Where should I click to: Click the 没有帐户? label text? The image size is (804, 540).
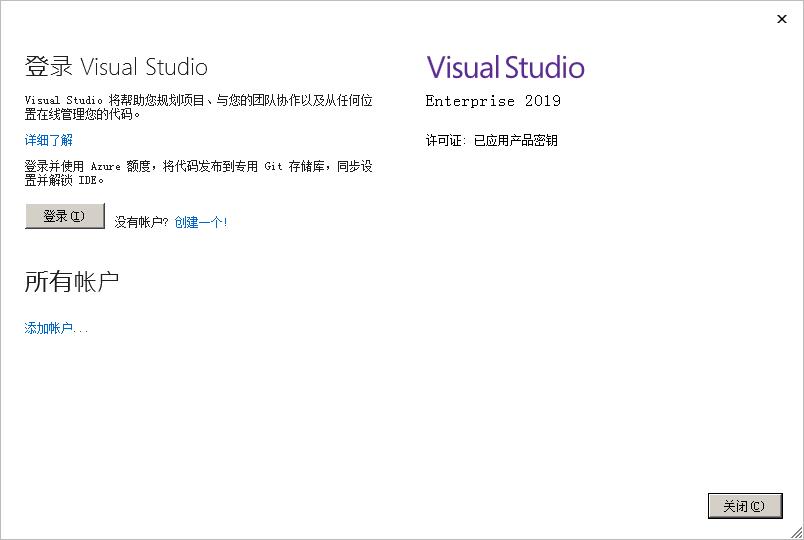[x=141, y=222]
